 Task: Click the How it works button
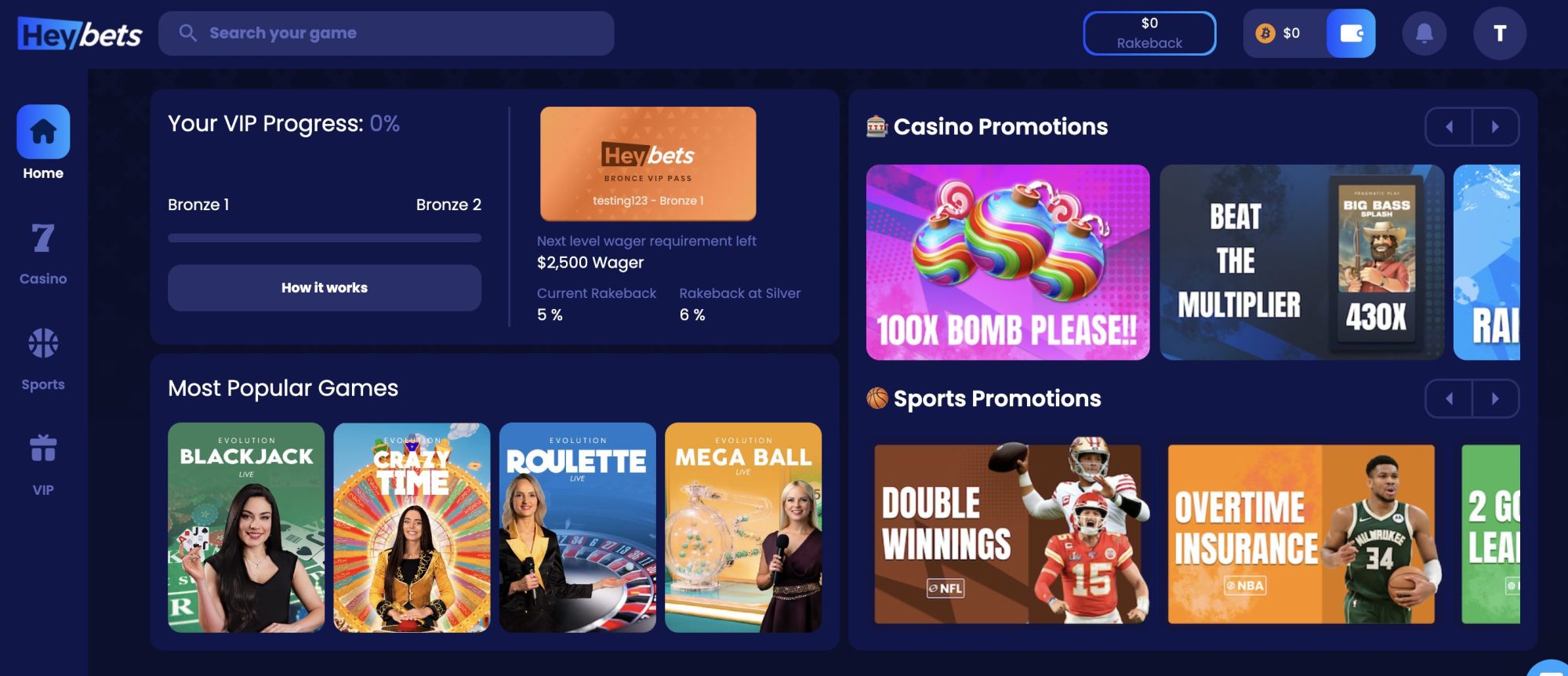[325, 288]
